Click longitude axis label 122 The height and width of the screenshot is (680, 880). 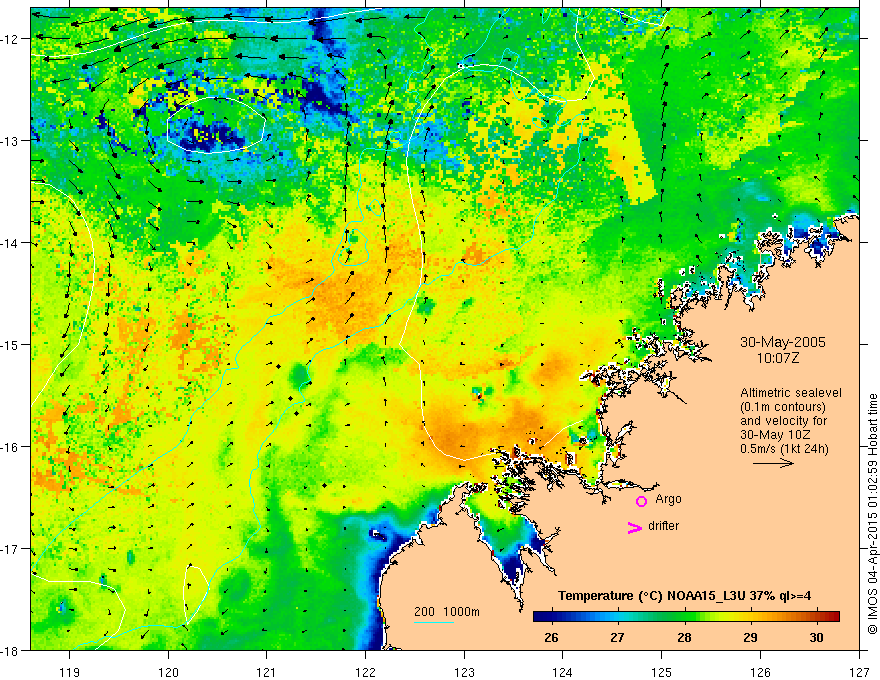[365, 673]
